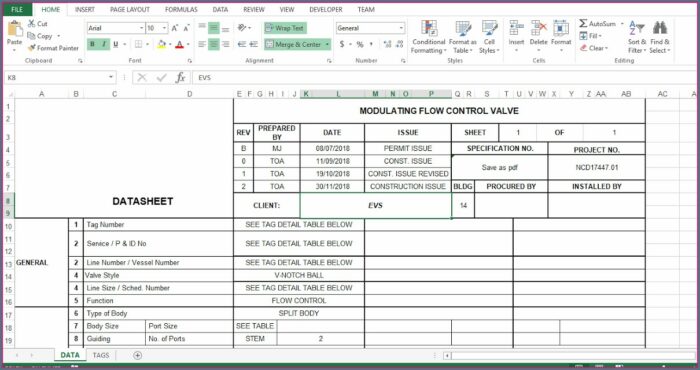This screenshot has height=370, width=700.
Task: Open the font color swatch
Action: (179, 44)
